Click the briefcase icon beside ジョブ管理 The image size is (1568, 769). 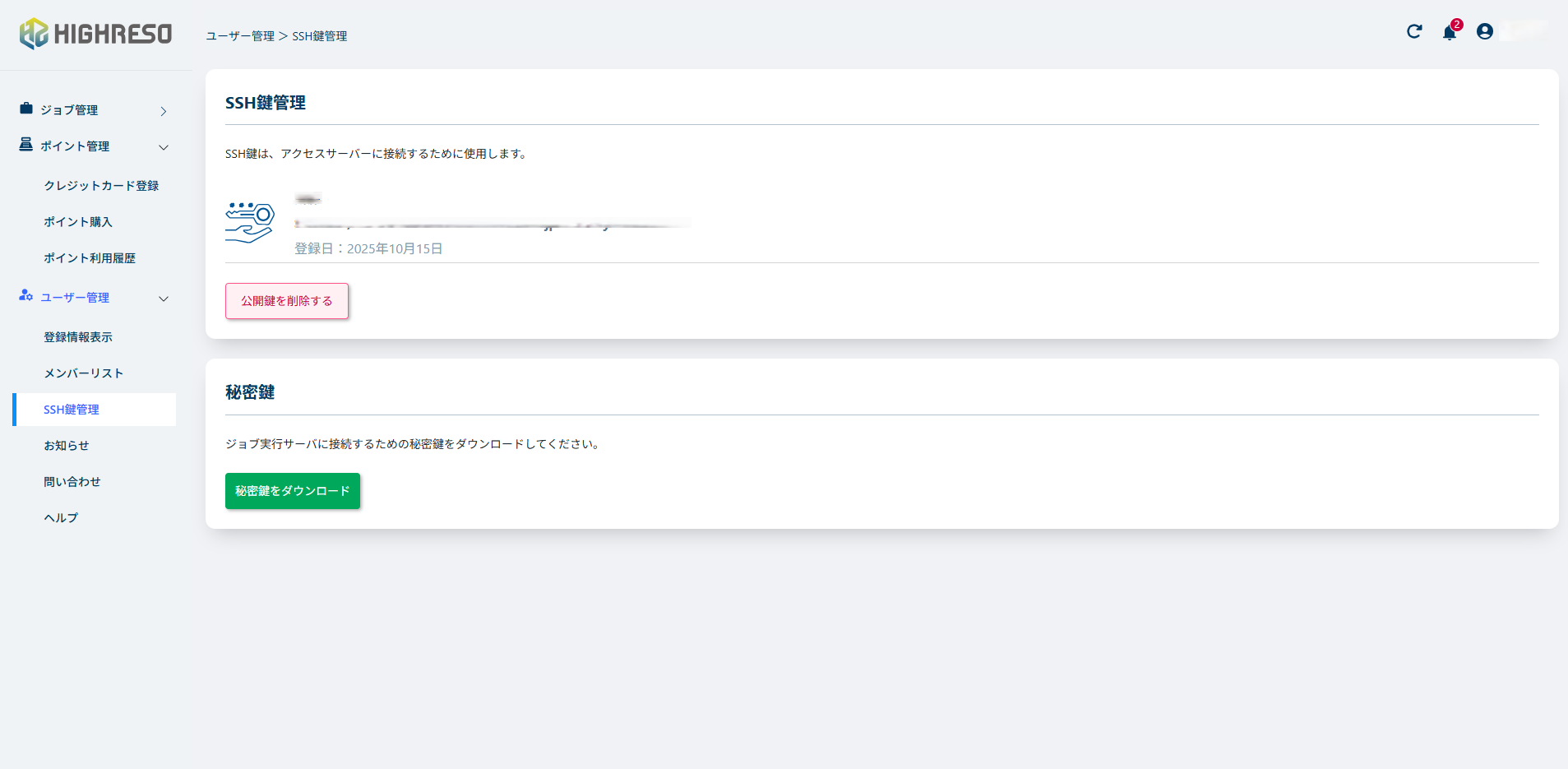click(26, 109)
